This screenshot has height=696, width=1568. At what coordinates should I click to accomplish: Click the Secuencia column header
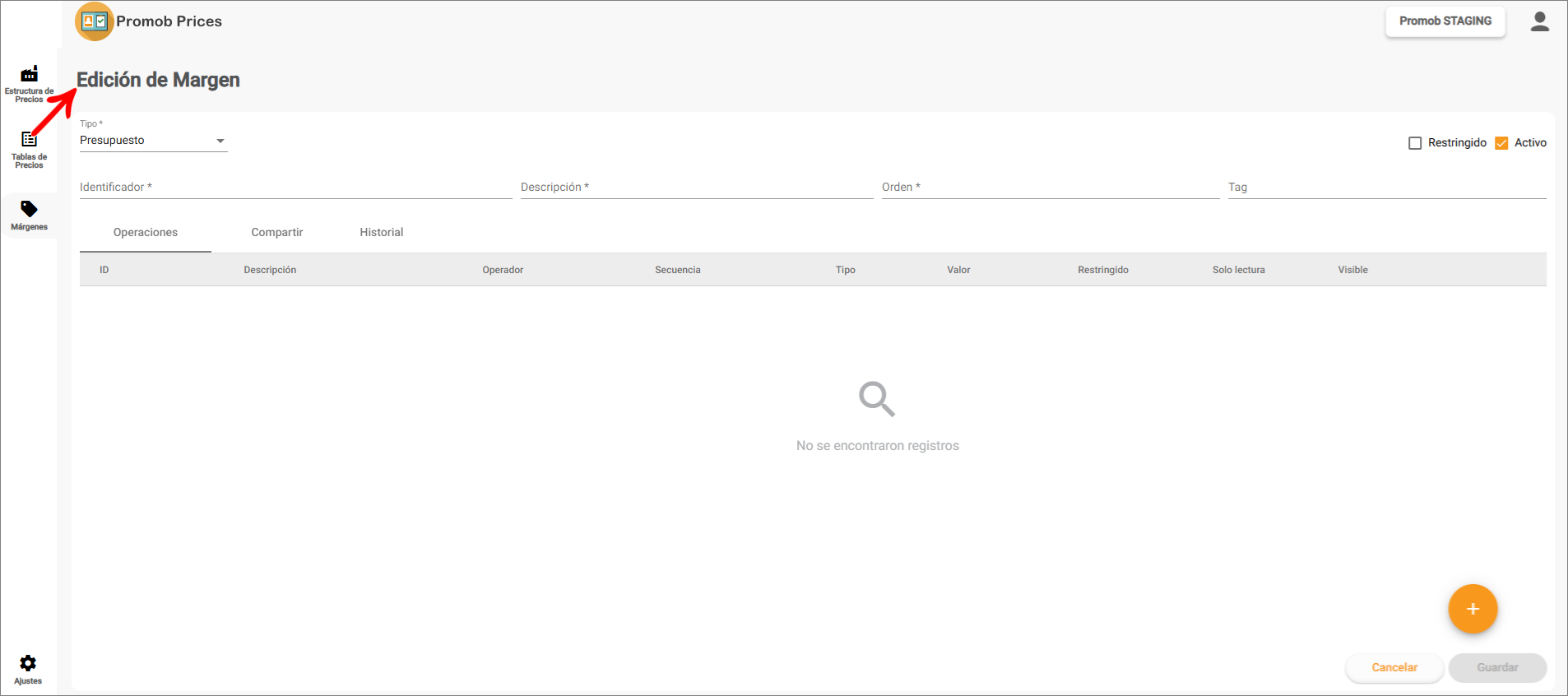pyautogui.click(x=678, y=270)
